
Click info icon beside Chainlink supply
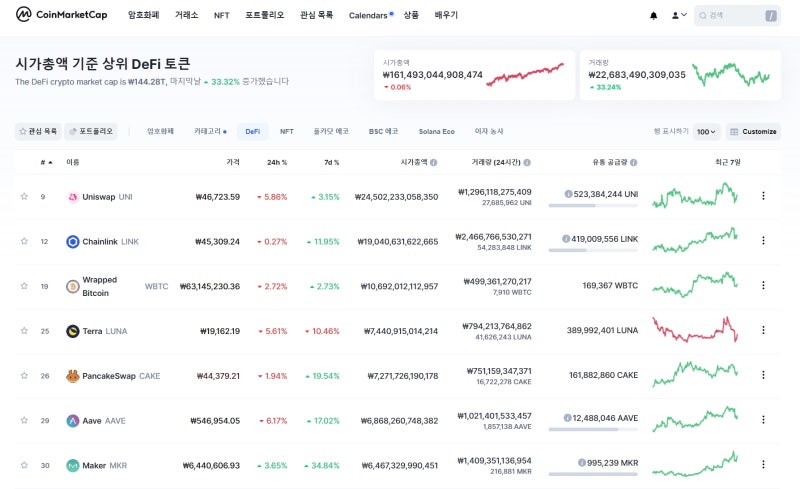[x=566, y=238]
